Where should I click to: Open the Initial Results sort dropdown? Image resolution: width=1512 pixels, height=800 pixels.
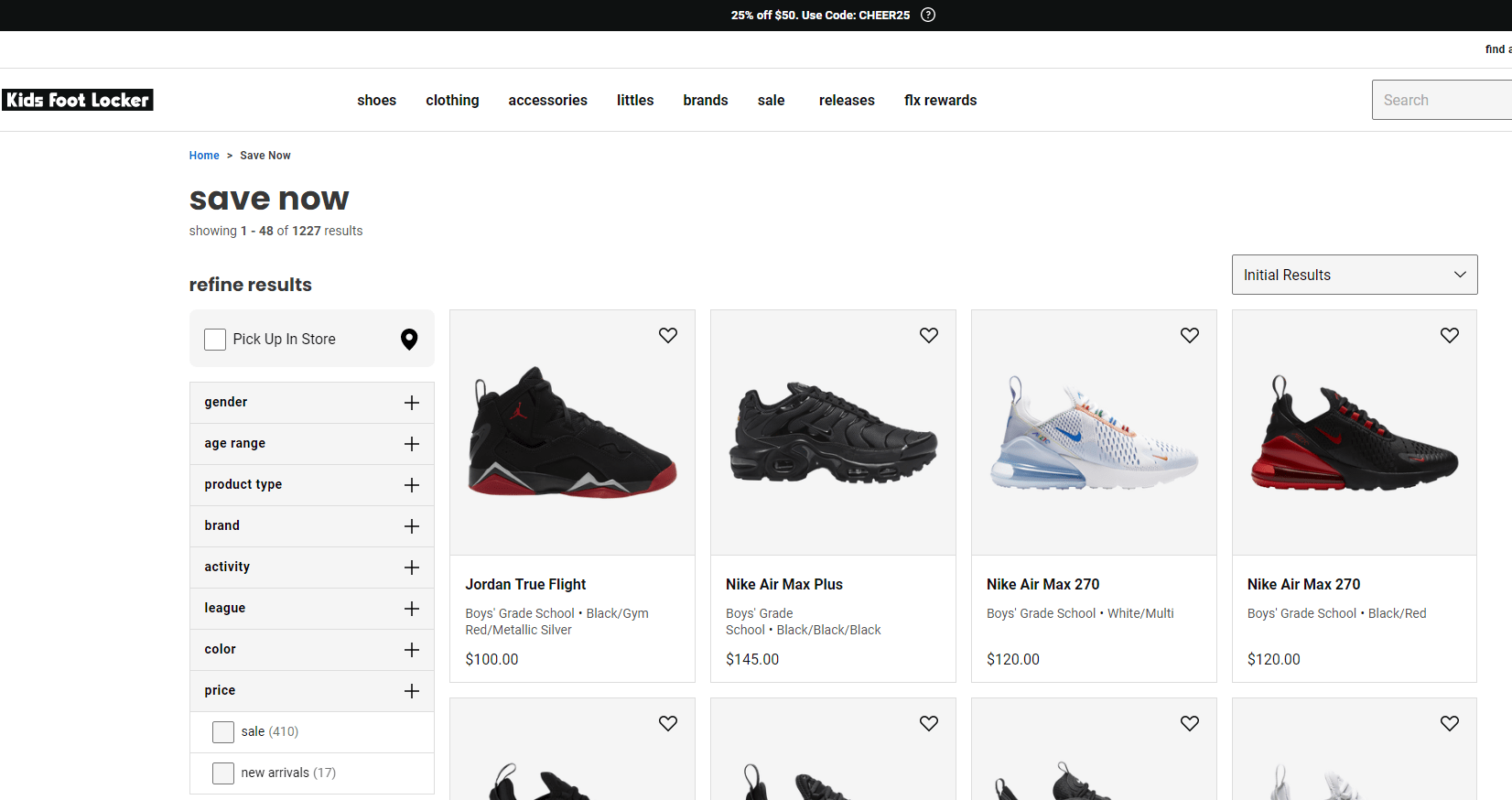pyautogui.click(x=1355, y=275)
